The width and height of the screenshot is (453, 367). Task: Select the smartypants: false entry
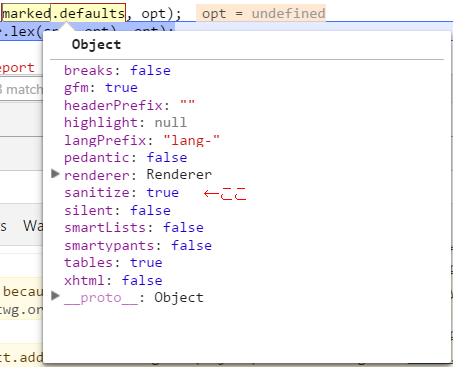pos(138,246)
